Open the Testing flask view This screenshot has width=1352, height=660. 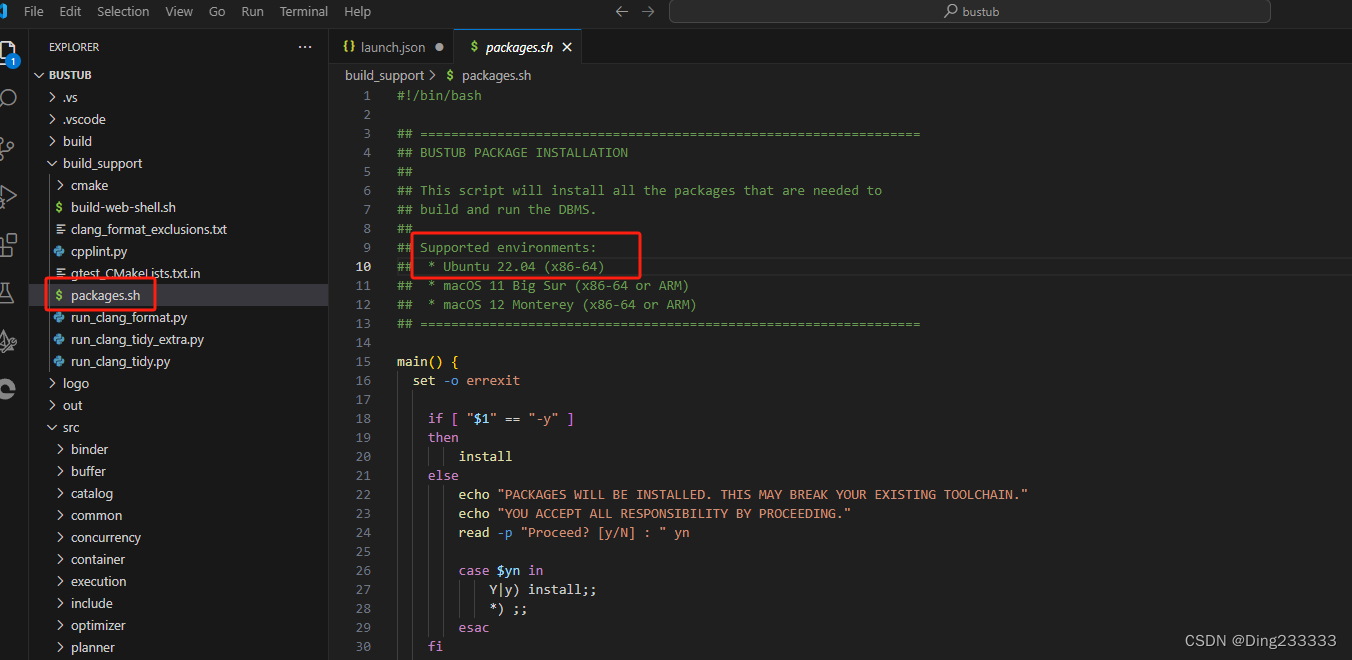(x=7, y=293)
